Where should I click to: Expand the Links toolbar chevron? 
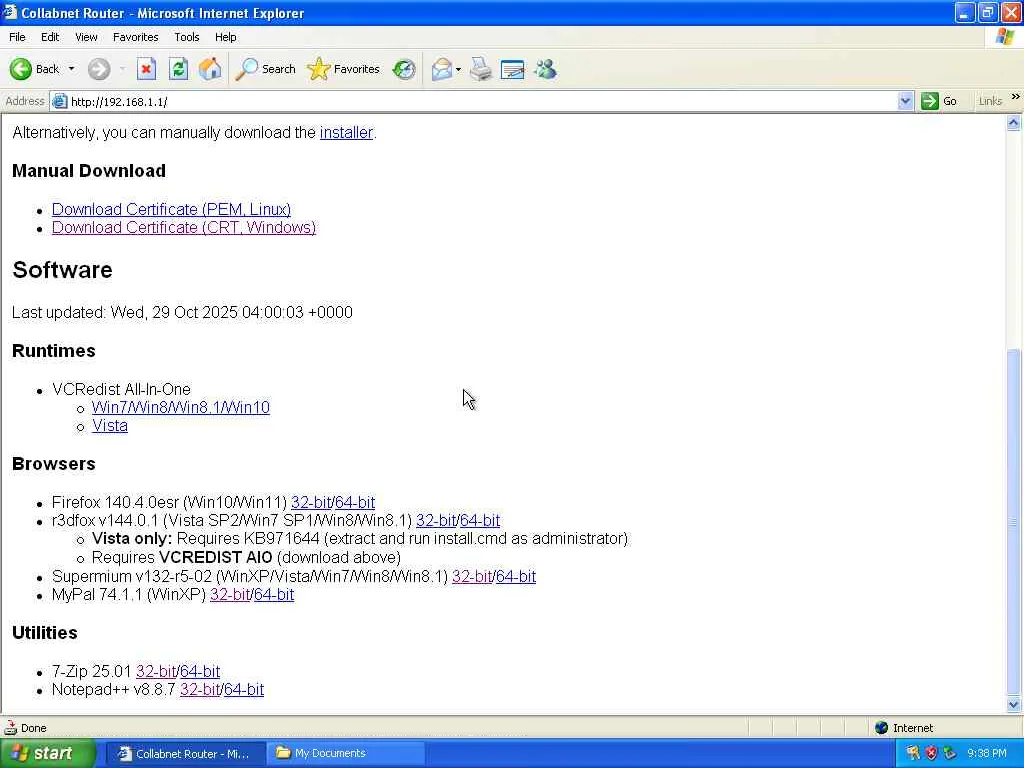[1016, 97]
